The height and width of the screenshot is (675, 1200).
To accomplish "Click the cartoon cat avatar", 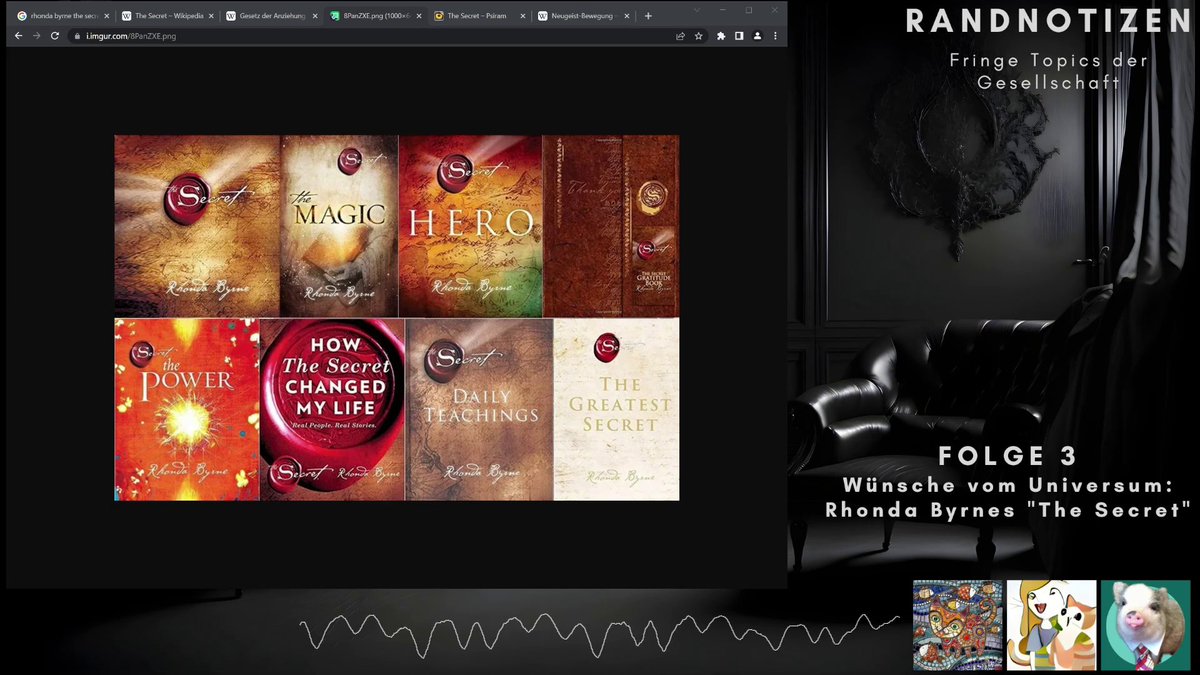I will tap(1051, 625).
